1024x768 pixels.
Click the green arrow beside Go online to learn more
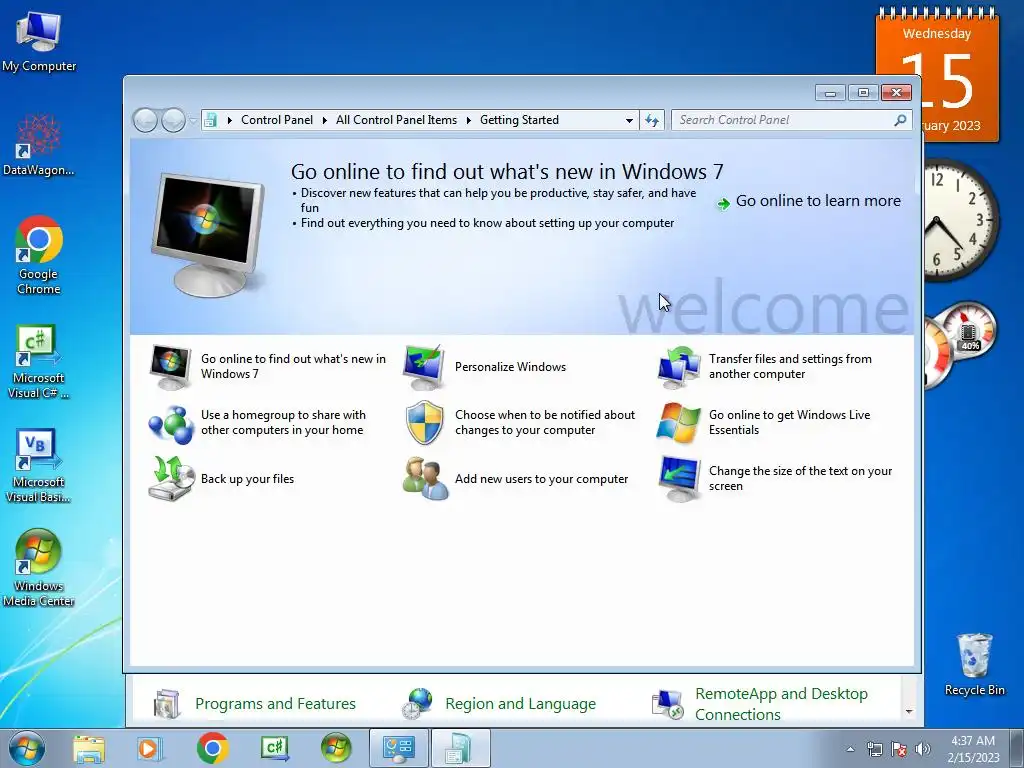(x=723, y=204)
